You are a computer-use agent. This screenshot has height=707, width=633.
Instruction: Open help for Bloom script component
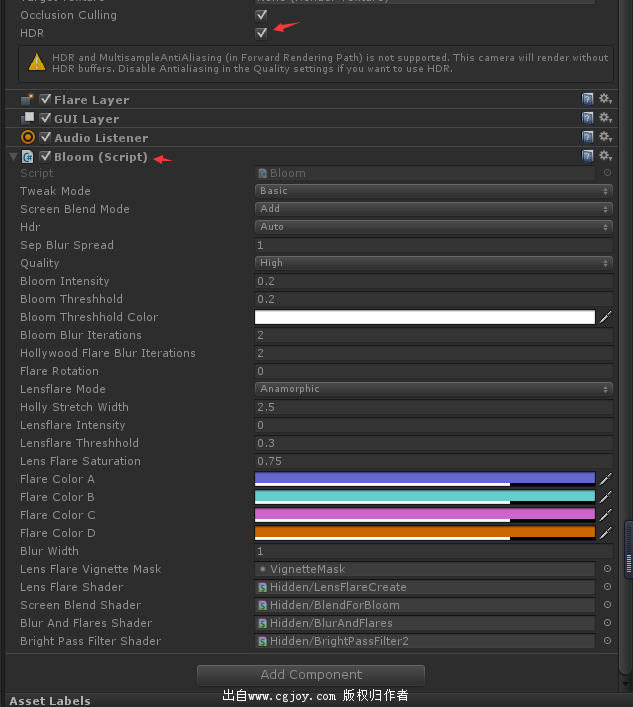tap(587, 156)
